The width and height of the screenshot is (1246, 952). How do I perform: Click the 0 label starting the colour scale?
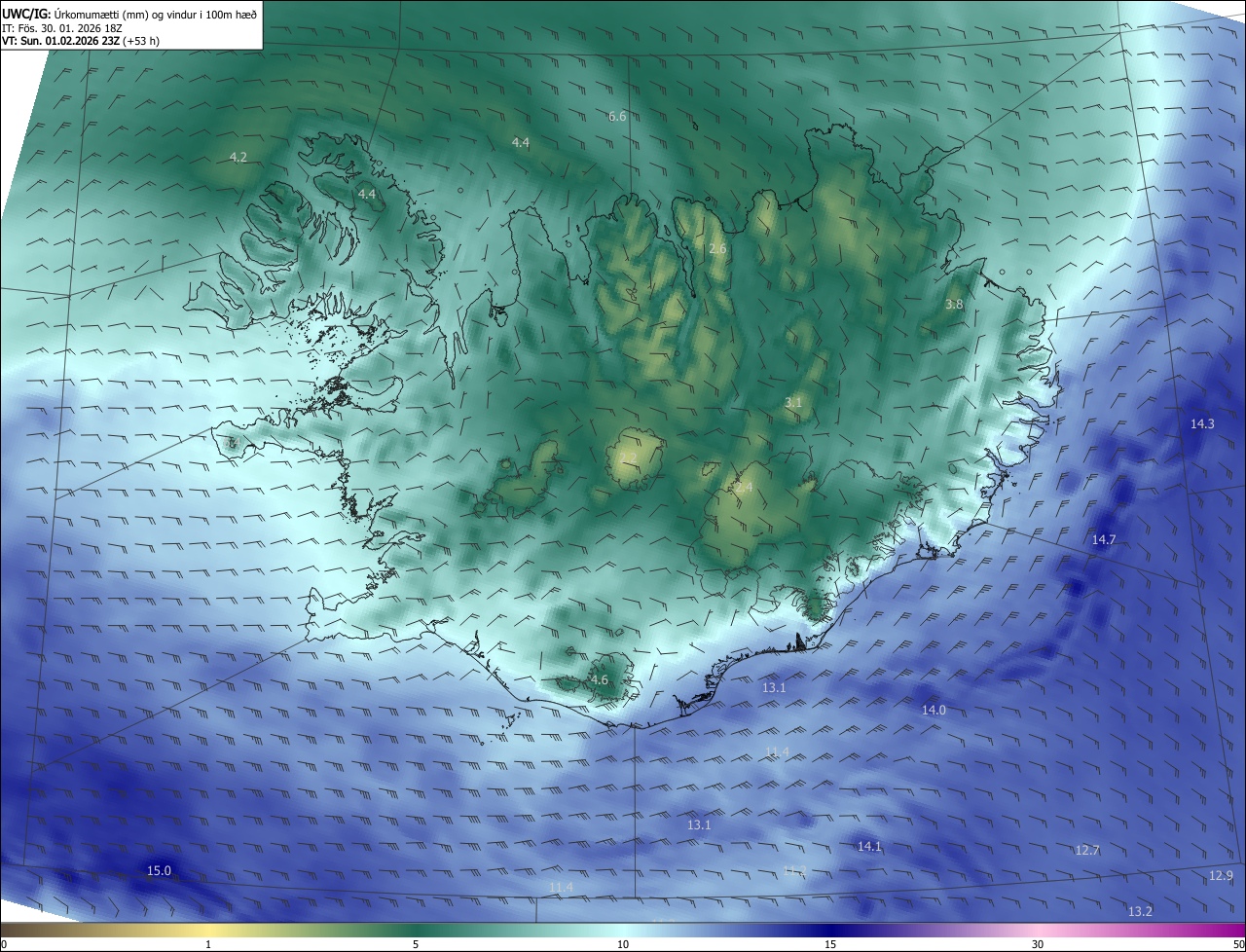(4, 944)
